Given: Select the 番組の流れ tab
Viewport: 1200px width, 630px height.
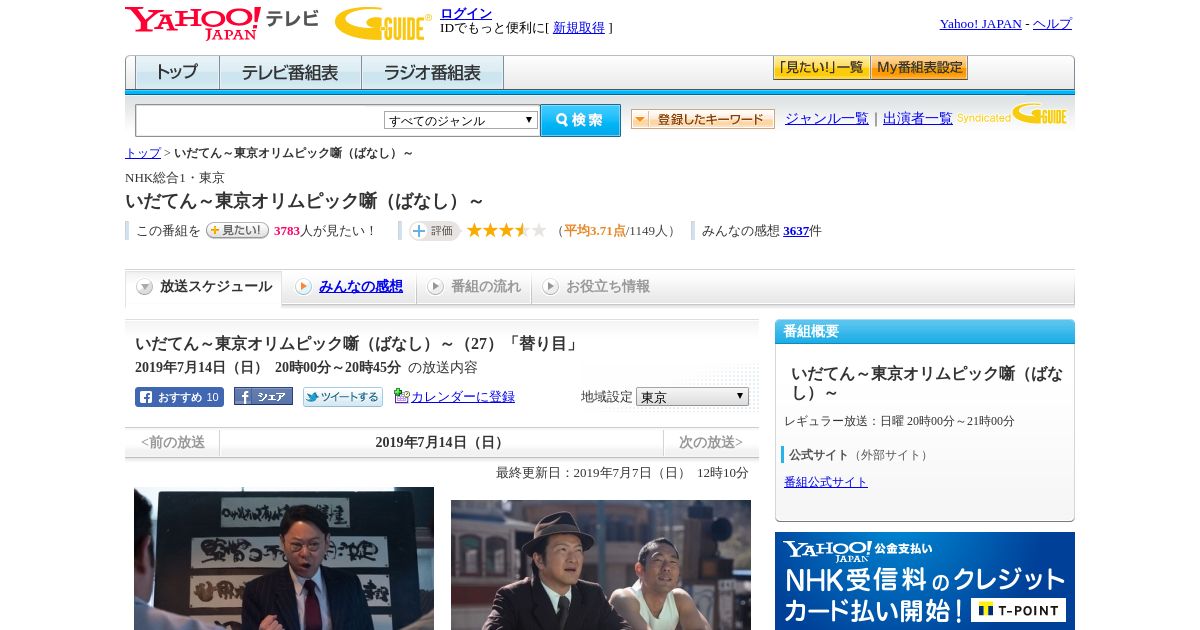Looking at the screenshot, I should [474, 287].
